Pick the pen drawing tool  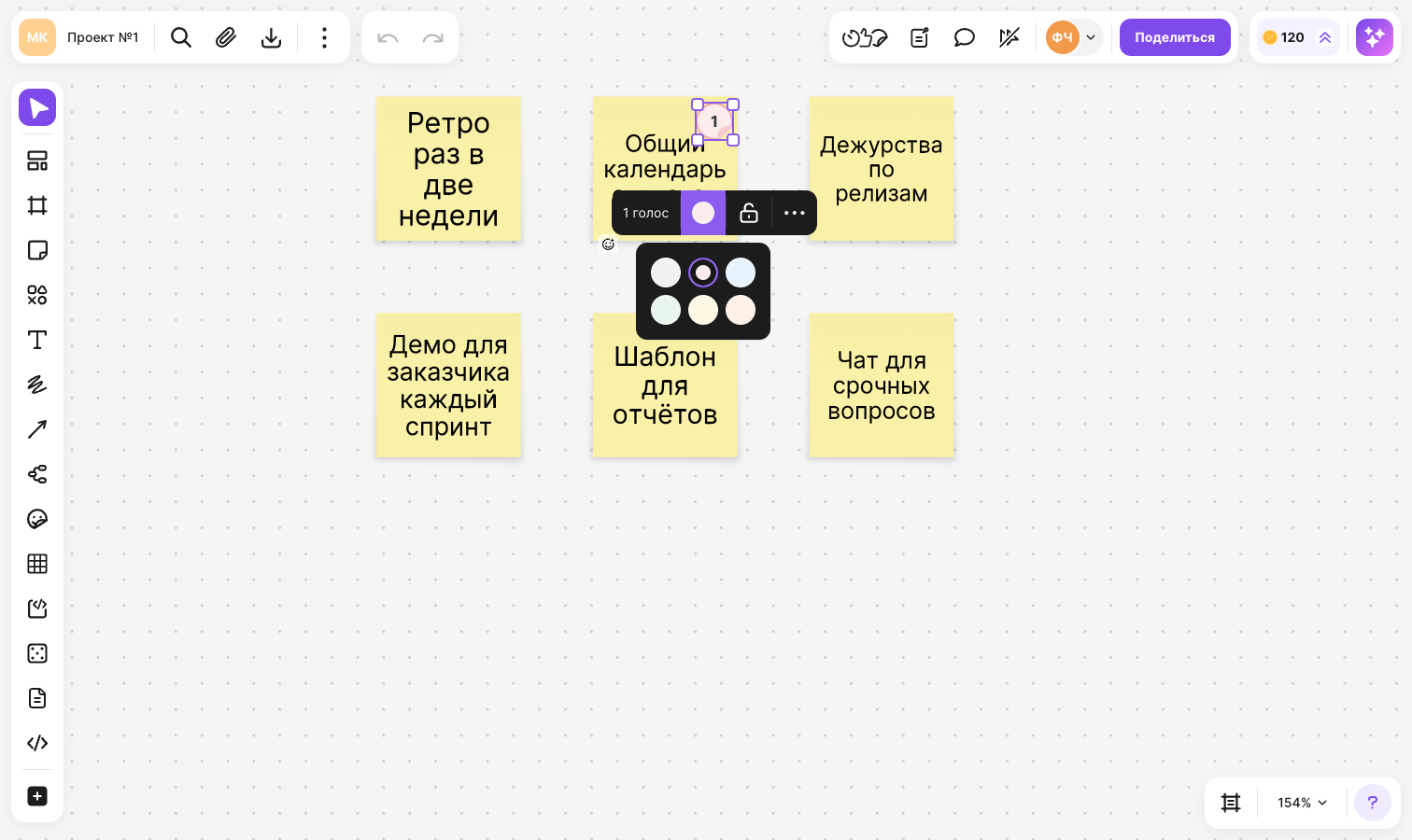(37, 385)
